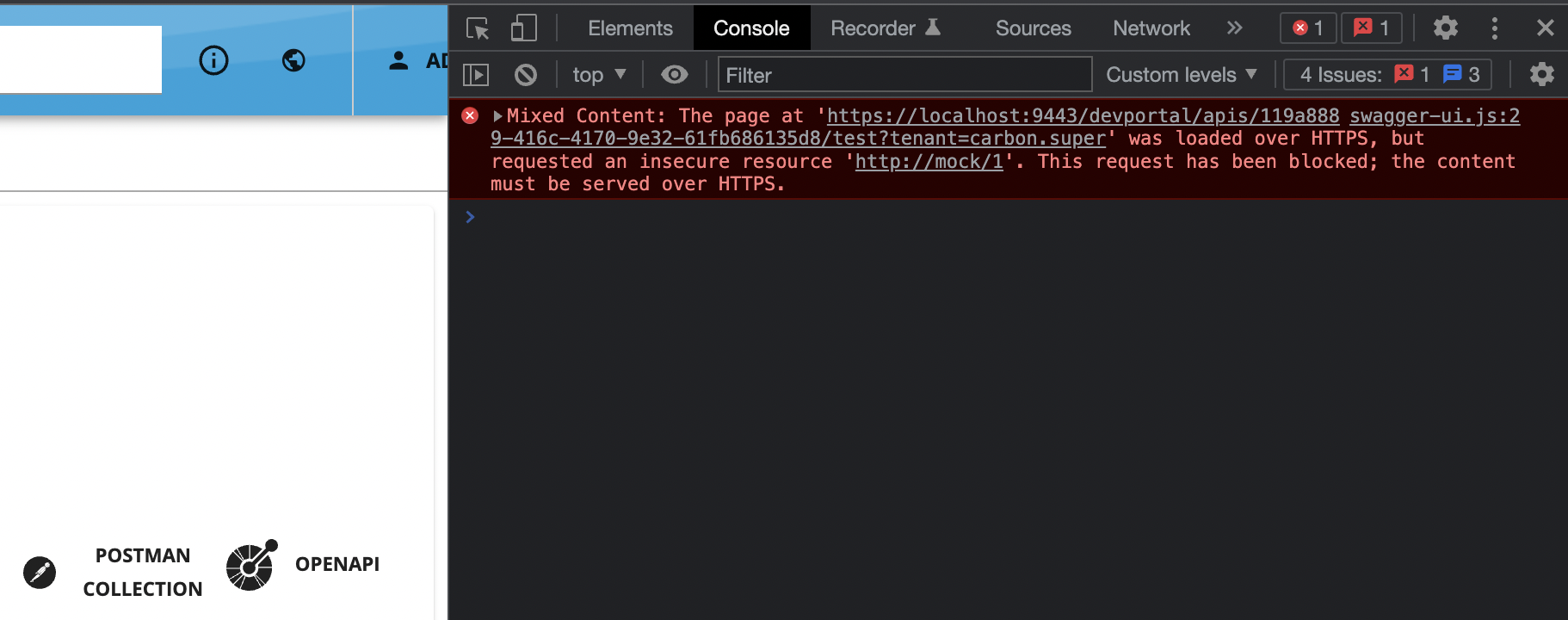Image resolution: width=1568 pixels, height=620 pixels.
Task: Open the user account icon next to AD
Action: click(398, 60)
